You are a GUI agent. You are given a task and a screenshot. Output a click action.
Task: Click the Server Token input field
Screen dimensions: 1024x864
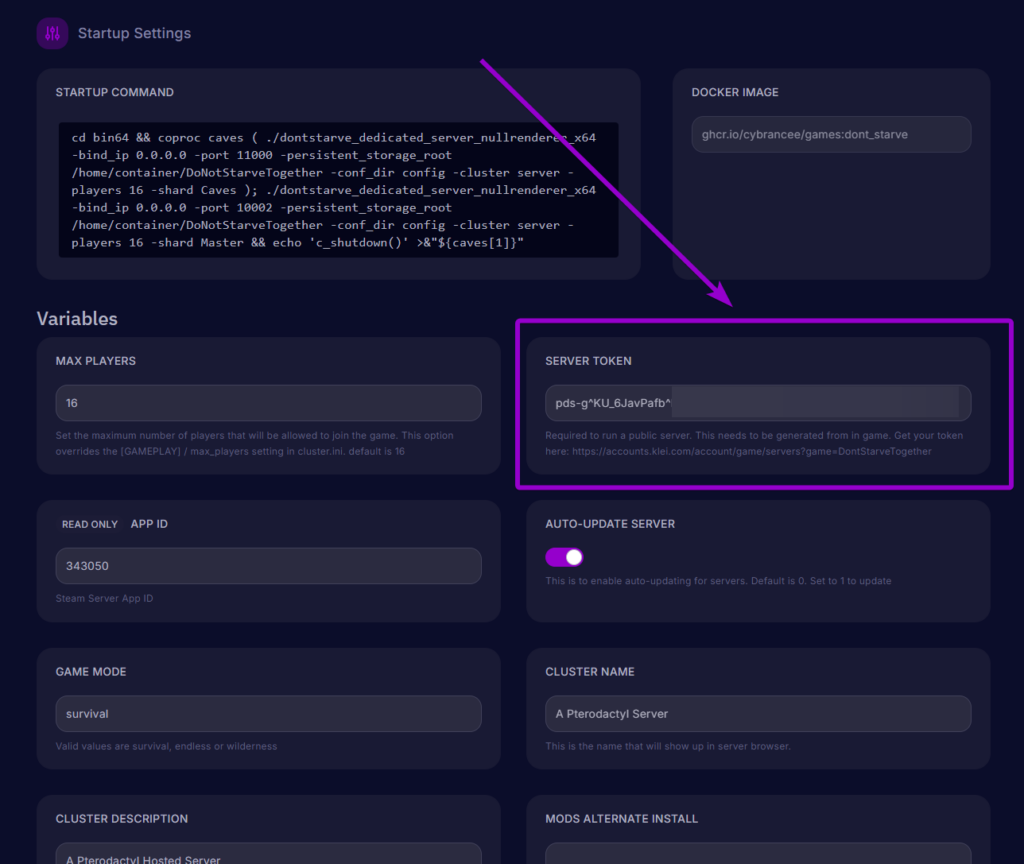click(x=758, y=403)
